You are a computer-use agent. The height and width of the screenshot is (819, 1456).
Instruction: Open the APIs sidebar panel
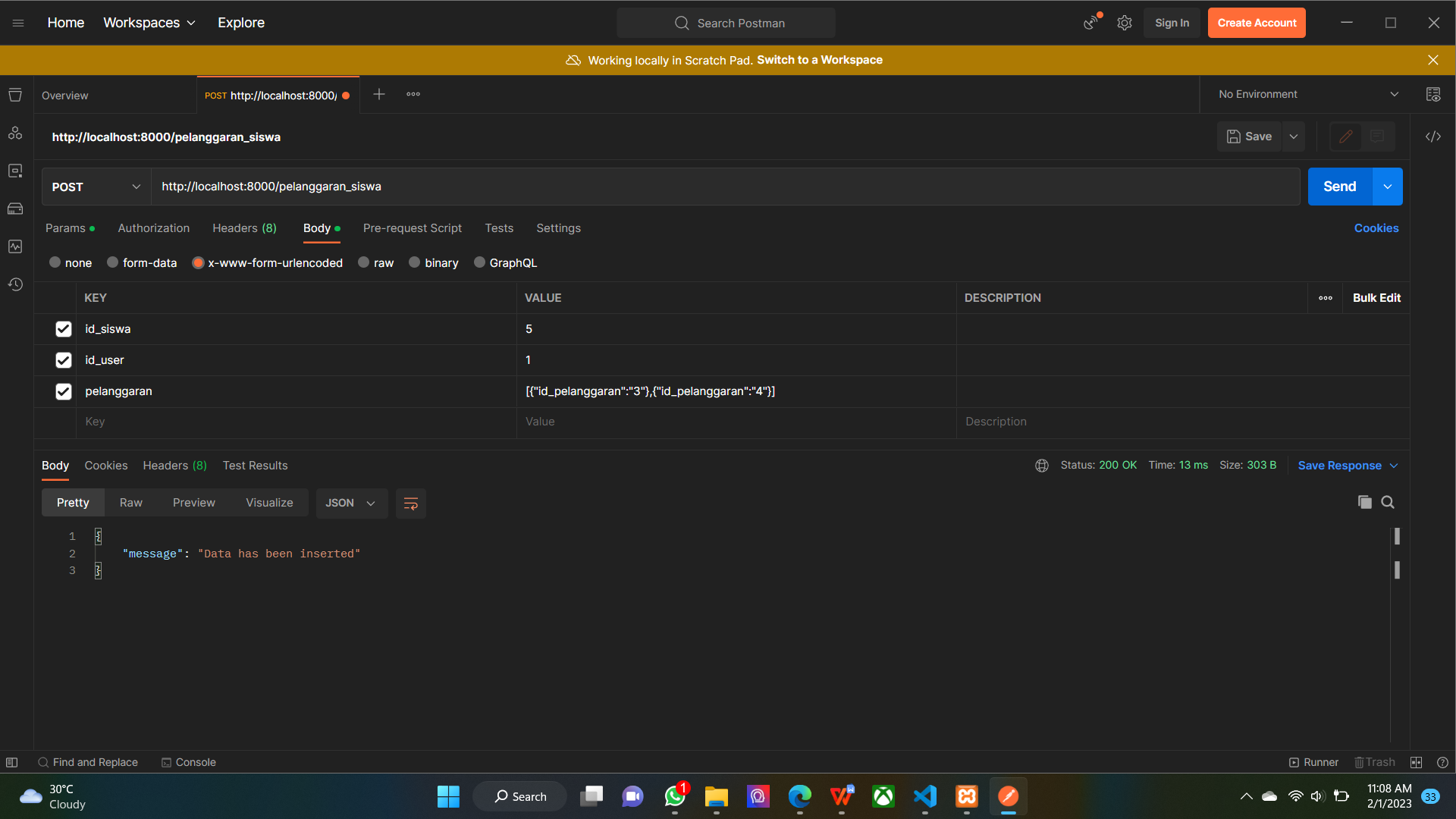15,133
